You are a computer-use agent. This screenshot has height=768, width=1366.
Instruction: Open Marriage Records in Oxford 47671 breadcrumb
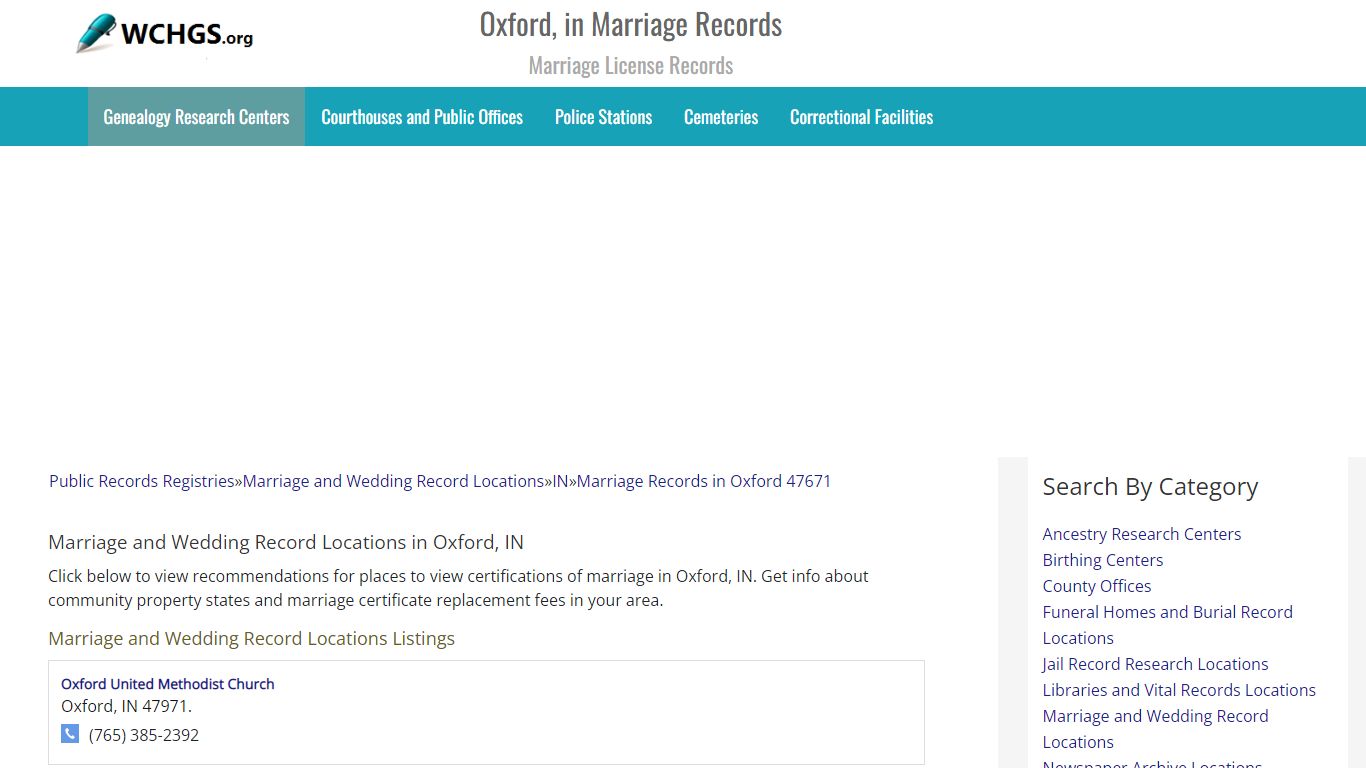pyautogui.click(x=704, y=481)
